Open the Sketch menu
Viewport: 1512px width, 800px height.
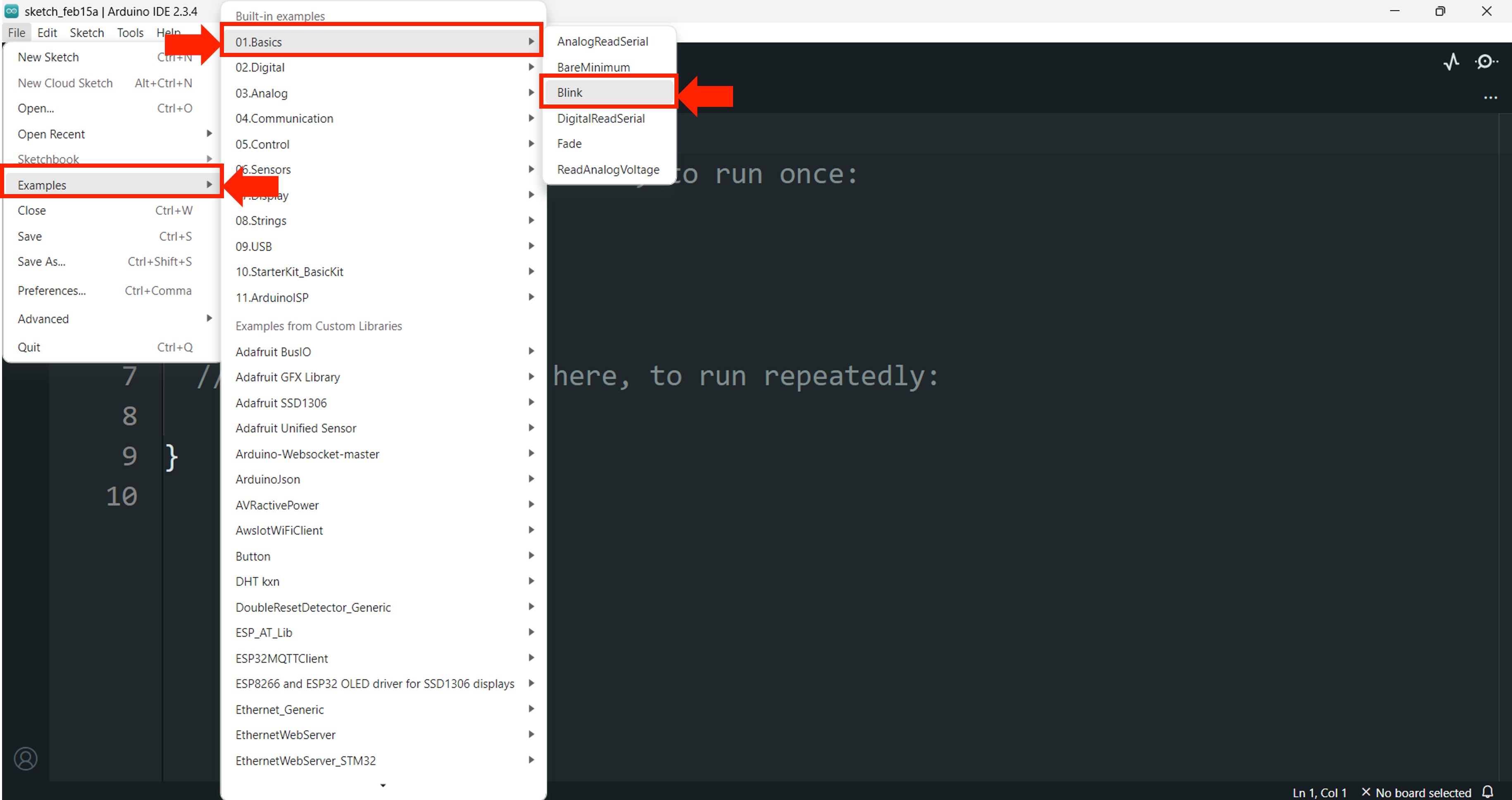click(x=86, y=33)
